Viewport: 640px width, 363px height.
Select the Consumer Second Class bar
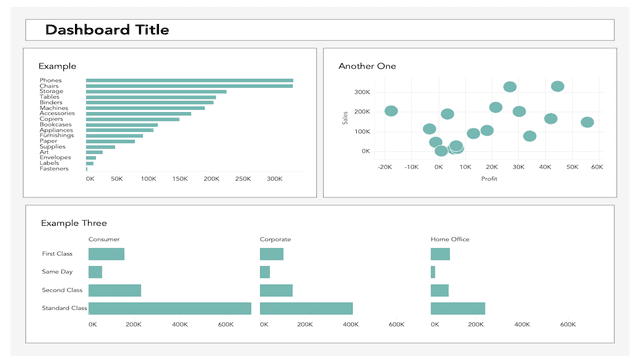115,290
